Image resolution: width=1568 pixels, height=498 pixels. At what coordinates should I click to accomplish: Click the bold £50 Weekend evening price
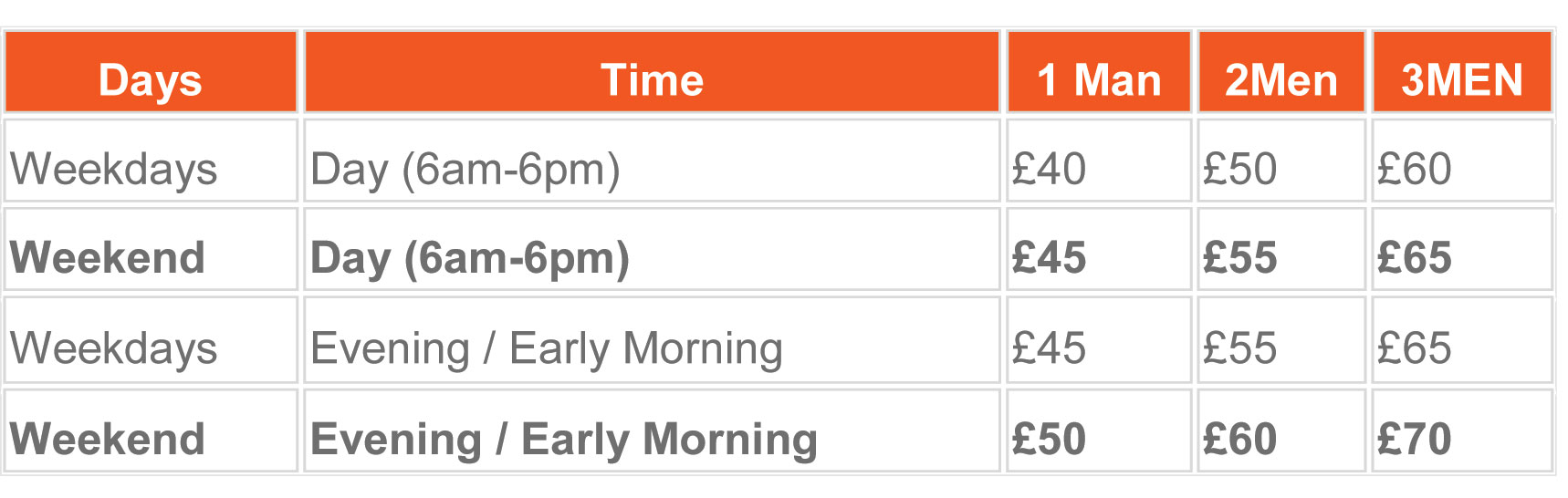[1099, 431]
